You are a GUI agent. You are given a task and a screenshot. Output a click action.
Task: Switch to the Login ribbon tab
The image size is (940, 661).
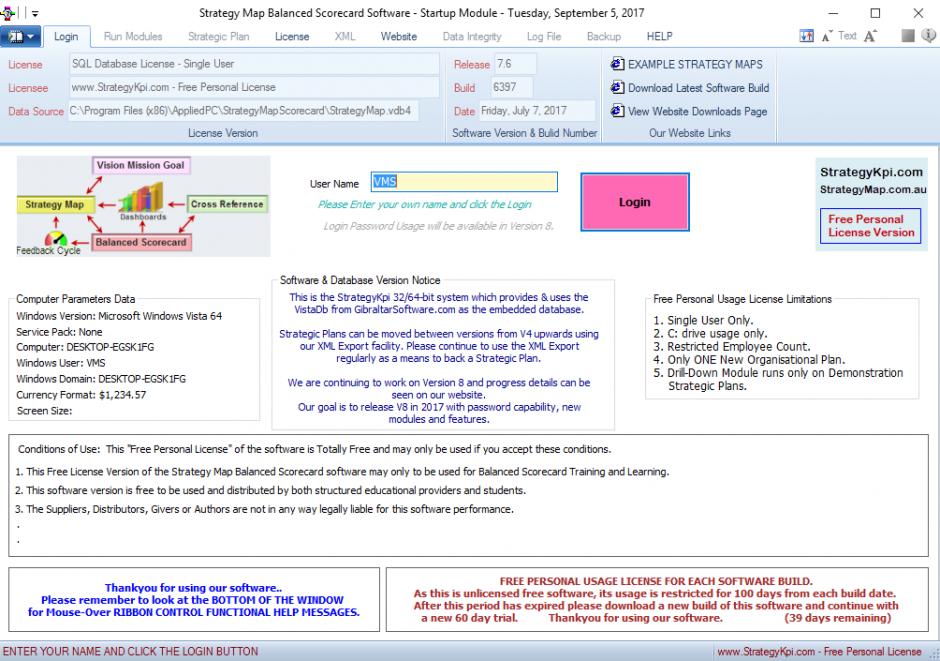[66, 37]
